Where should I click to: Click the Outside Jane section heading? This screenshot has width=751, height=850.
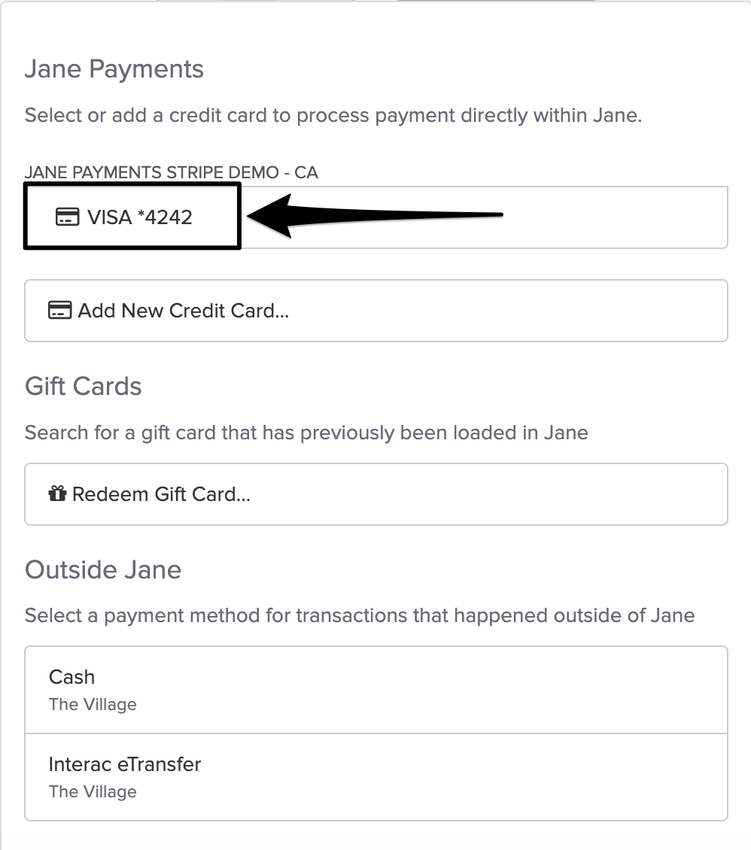pyautogui.click(x=103, y=570)
